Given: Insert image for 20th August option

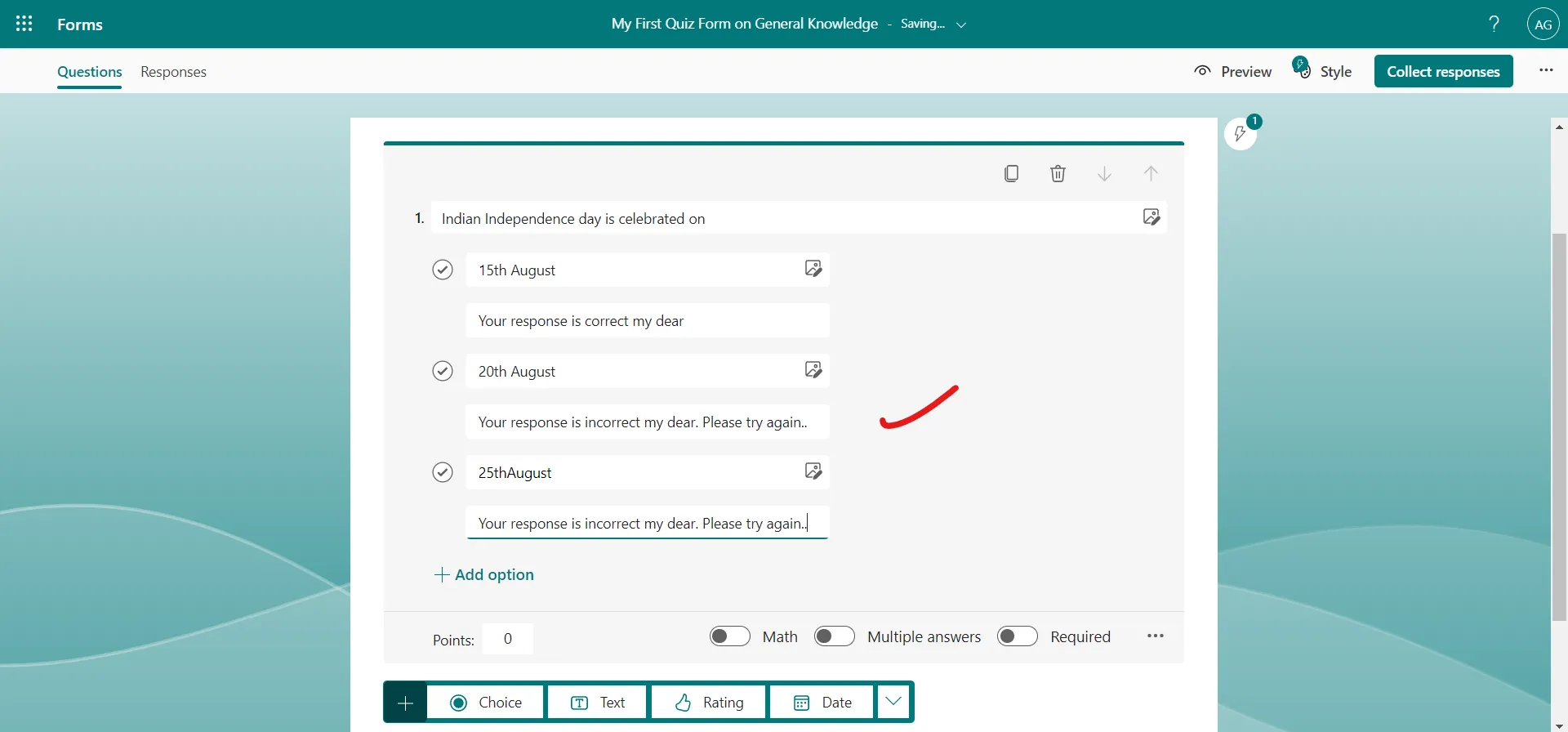Looking at the screenshot, I should click(x=813, y=369).
